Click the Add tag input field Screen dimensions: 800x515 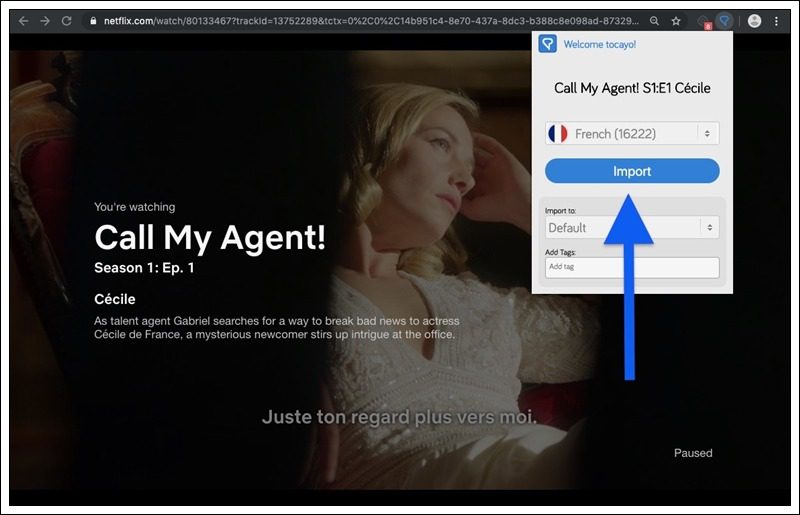click(632, 267)
